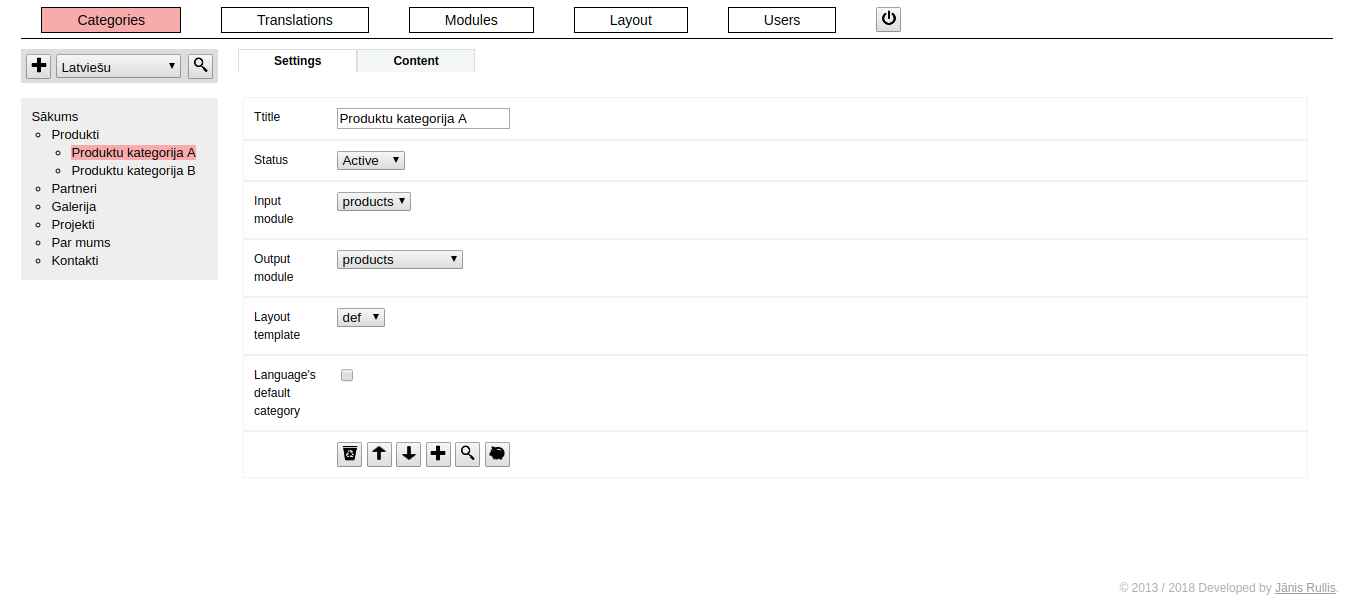This screenshot has height=602, width=1354.
Task: Choose Produktu kategorija A in the tree
Action: [134, 152]
